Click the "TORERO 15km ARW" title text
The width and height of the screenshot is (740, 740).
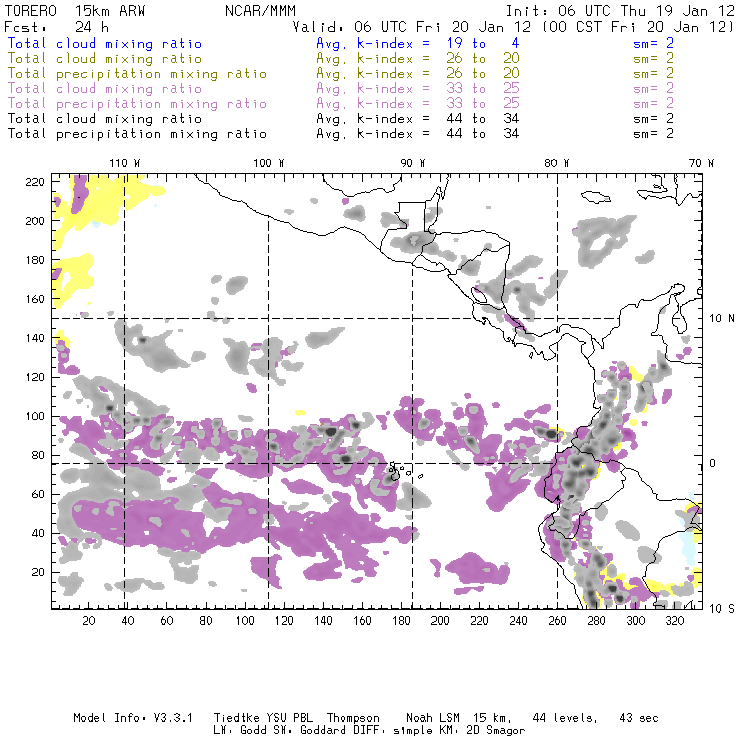pyautogui.click(x=75, y=11)
